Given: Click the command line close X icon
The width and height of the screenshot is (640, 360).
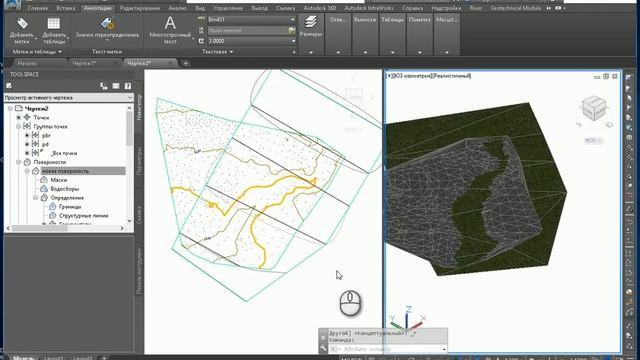Looking at the screenshot, I should click(323, 338).
